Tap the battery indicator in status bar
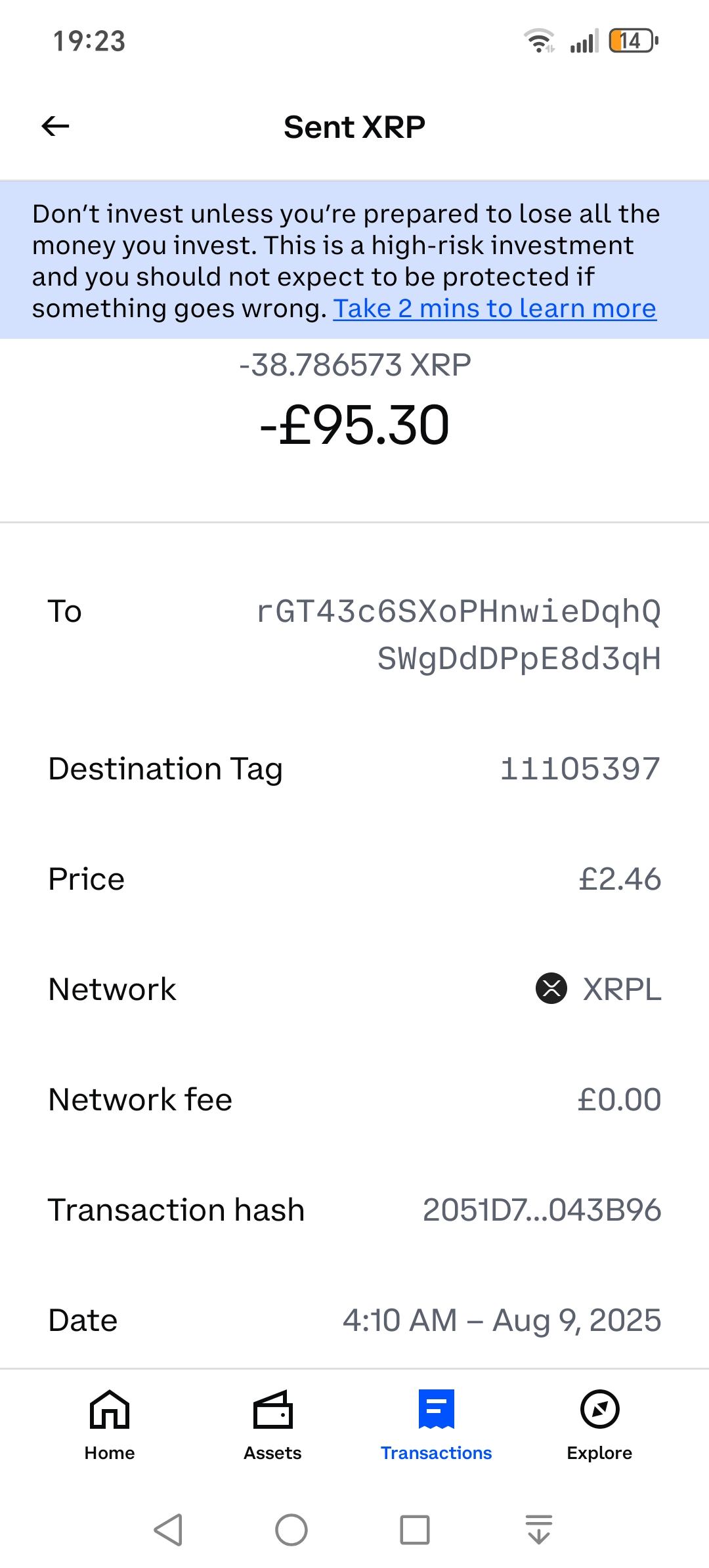 (x=632, y=41)
